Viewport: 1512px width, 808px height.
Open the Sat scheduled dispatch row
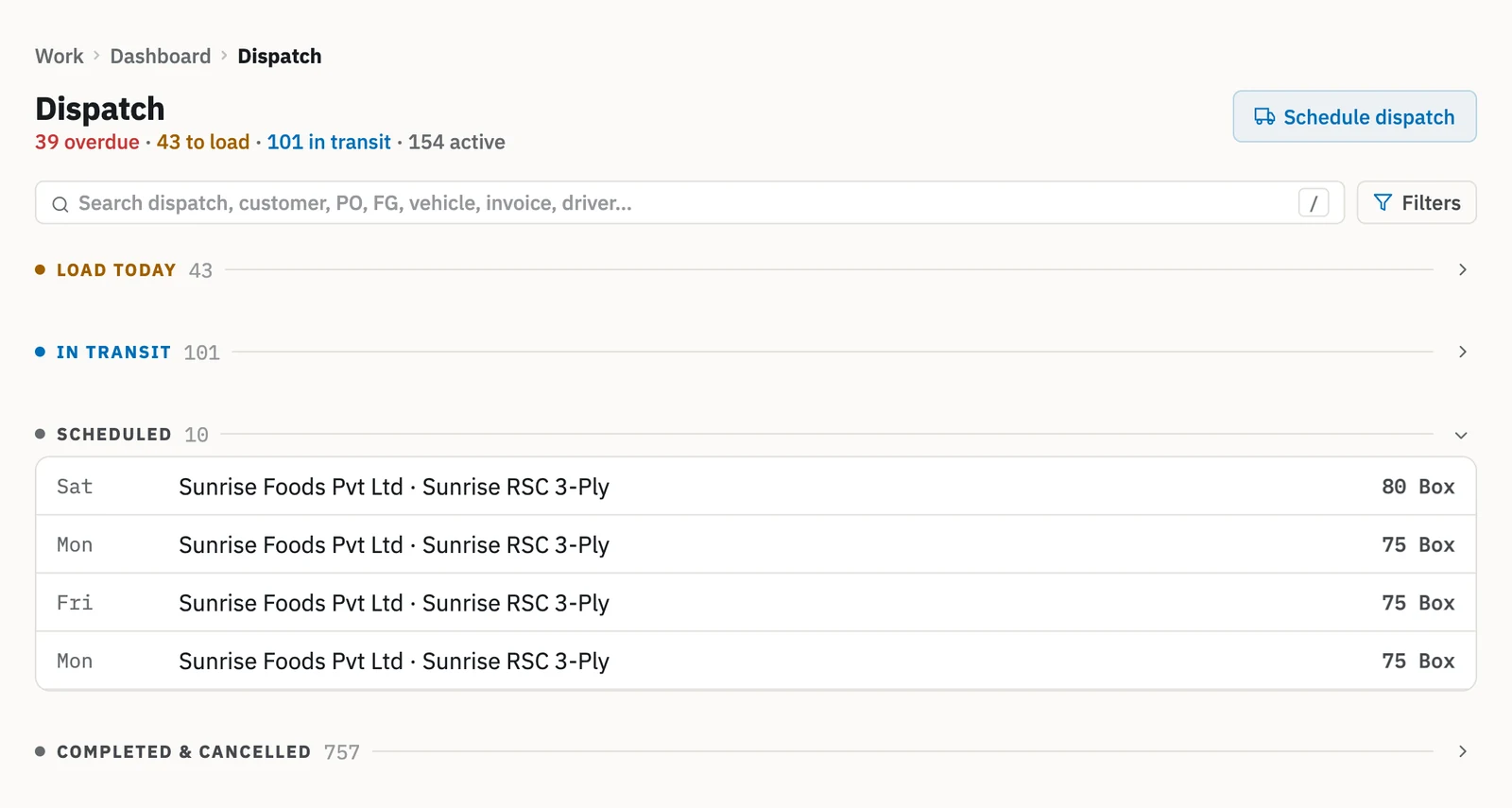(756, 487)
